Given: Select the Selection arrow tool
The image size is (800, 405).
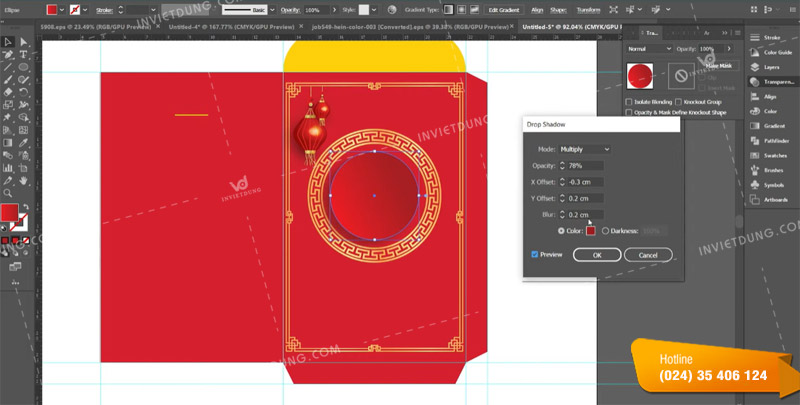Looking at the screenshot, I should (7, 42).
